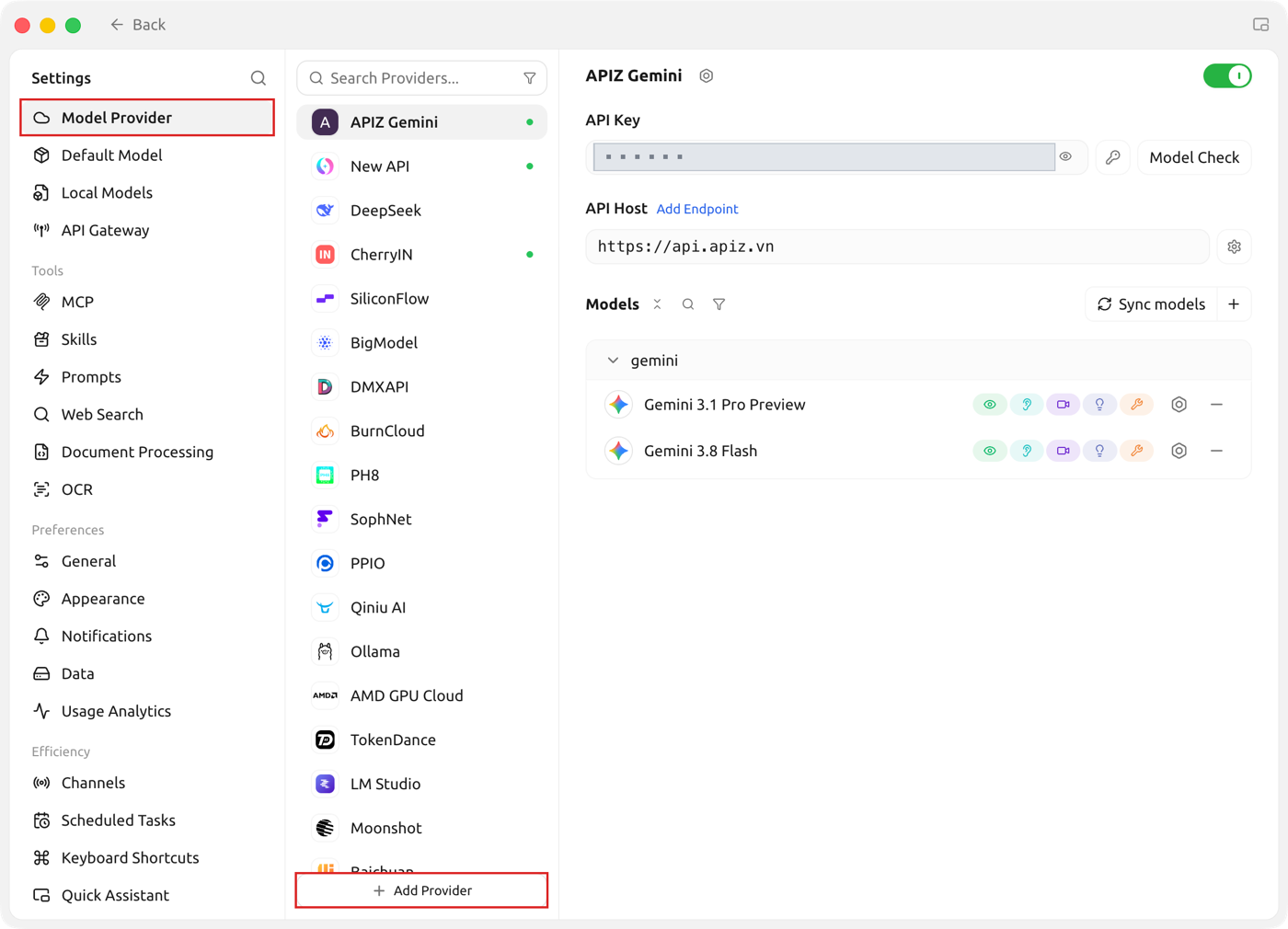Disable the APIZ Gemini provider switch
Viewport: 1288px width, 929px height.
point(1227,76)
